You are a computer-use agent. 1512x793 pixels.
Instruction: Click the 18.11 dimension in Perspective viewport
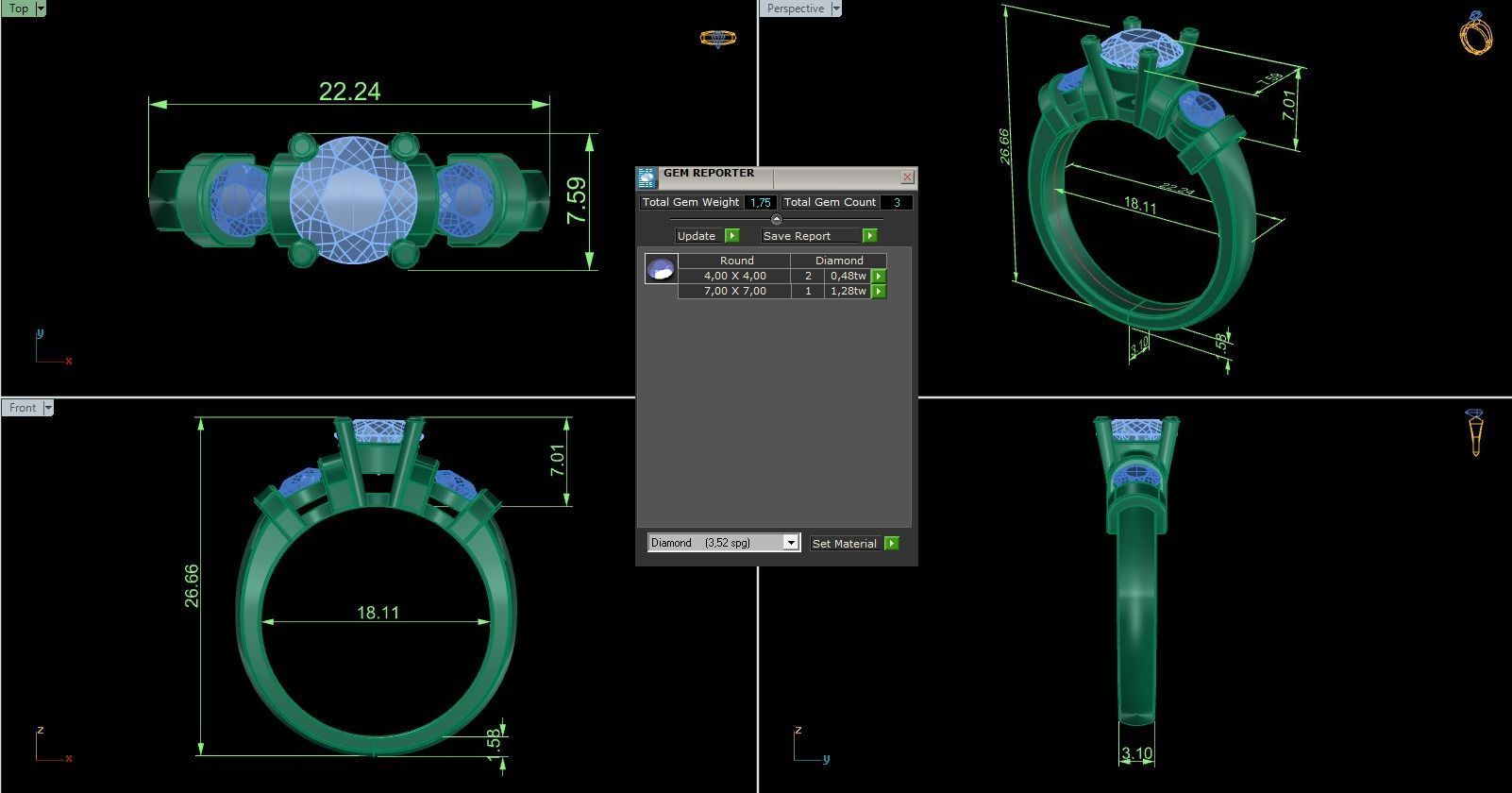1140,205
